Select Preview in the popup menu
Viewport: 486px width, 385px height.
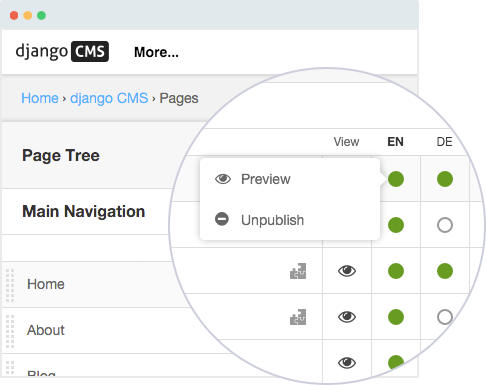266,179
